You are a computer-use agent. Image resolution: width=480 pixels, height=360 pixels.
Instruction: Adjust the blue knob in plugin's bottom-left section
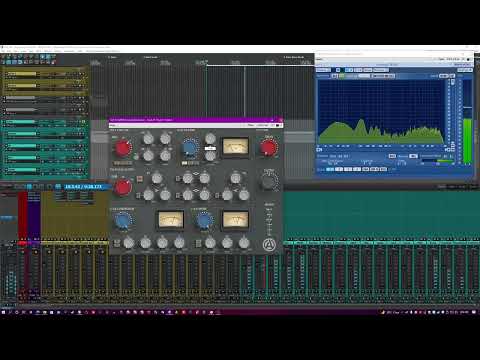[x=122, y=220]
